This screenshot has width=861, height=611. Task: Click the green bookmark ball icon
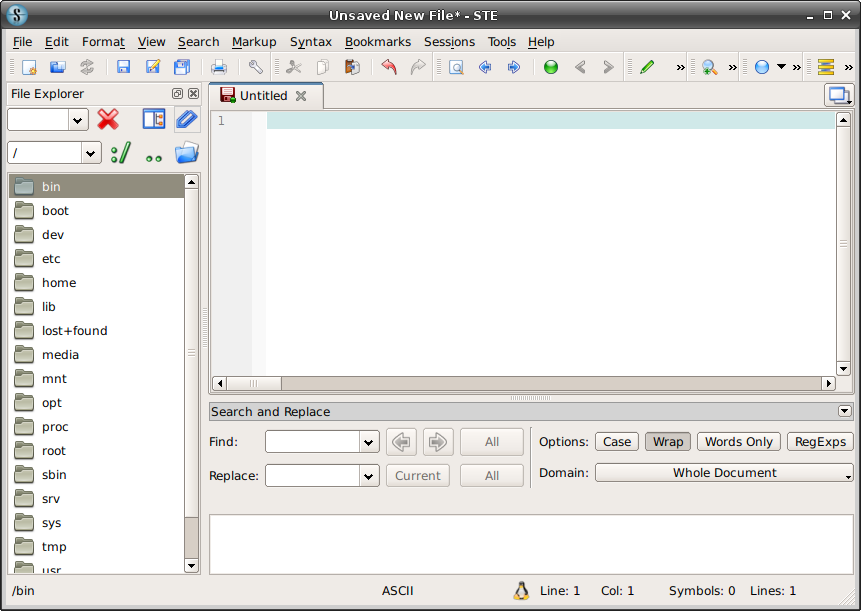coord(551,67)
